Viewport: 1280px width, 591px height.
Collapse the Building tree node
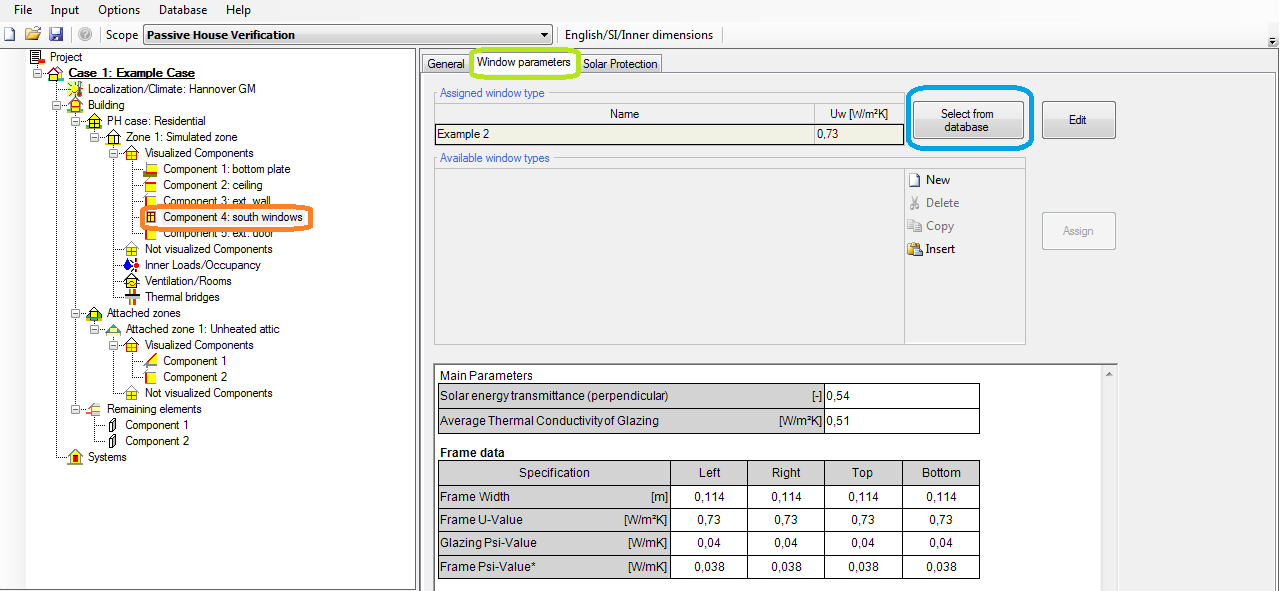tap(56, 105)
